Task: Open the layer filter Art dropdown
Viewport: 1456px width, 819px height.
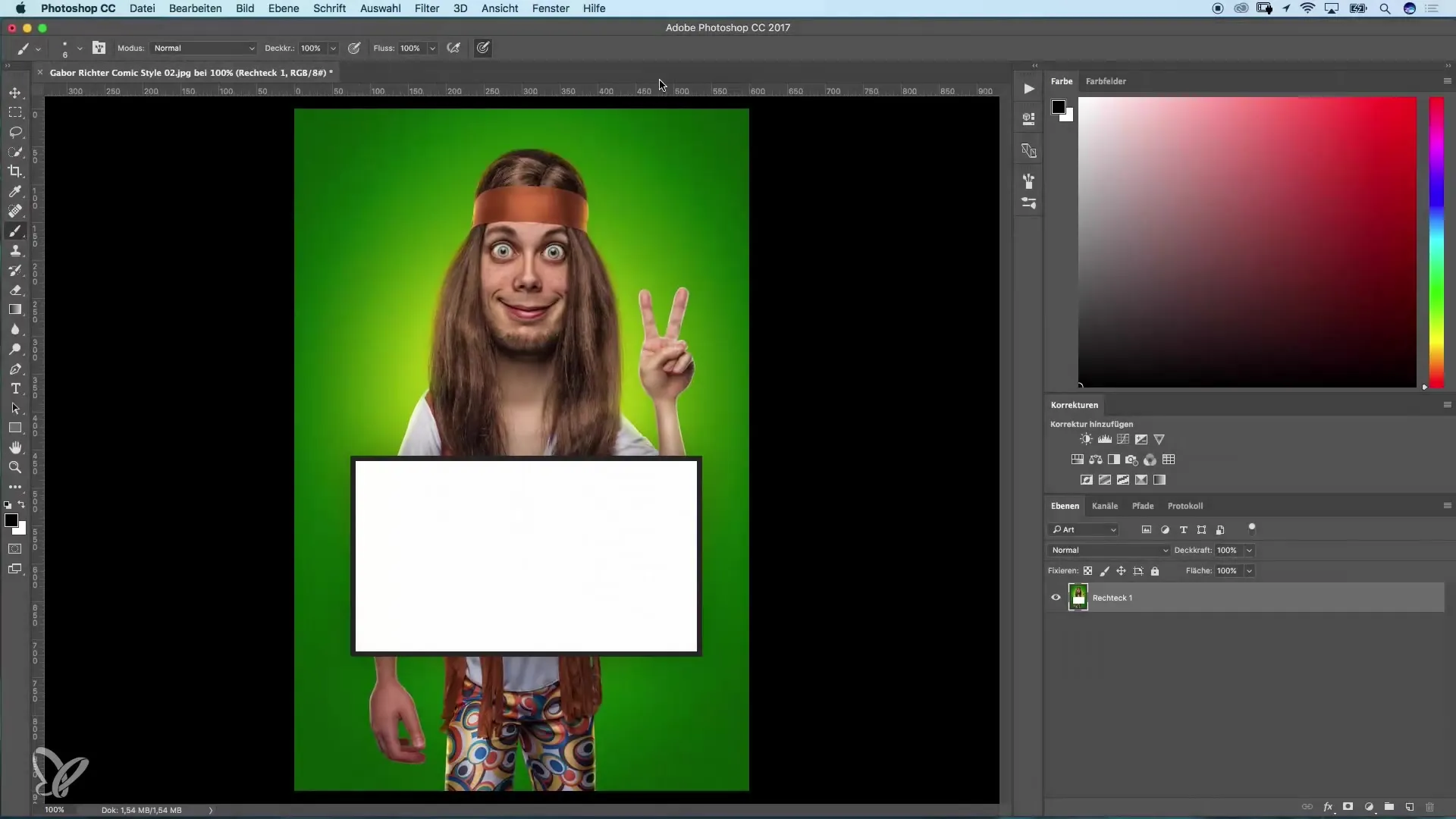Action: 1084,529
